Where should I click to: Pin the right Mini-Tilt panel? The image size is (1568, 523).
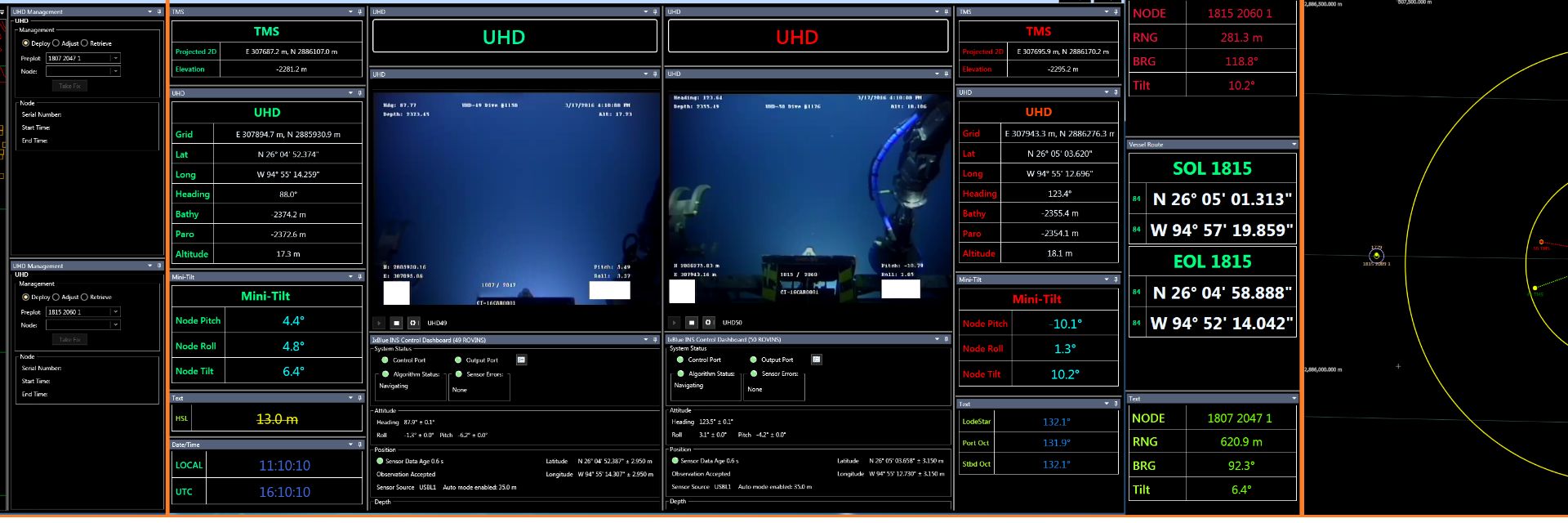pyautogui.click(x=1116, y=279)
